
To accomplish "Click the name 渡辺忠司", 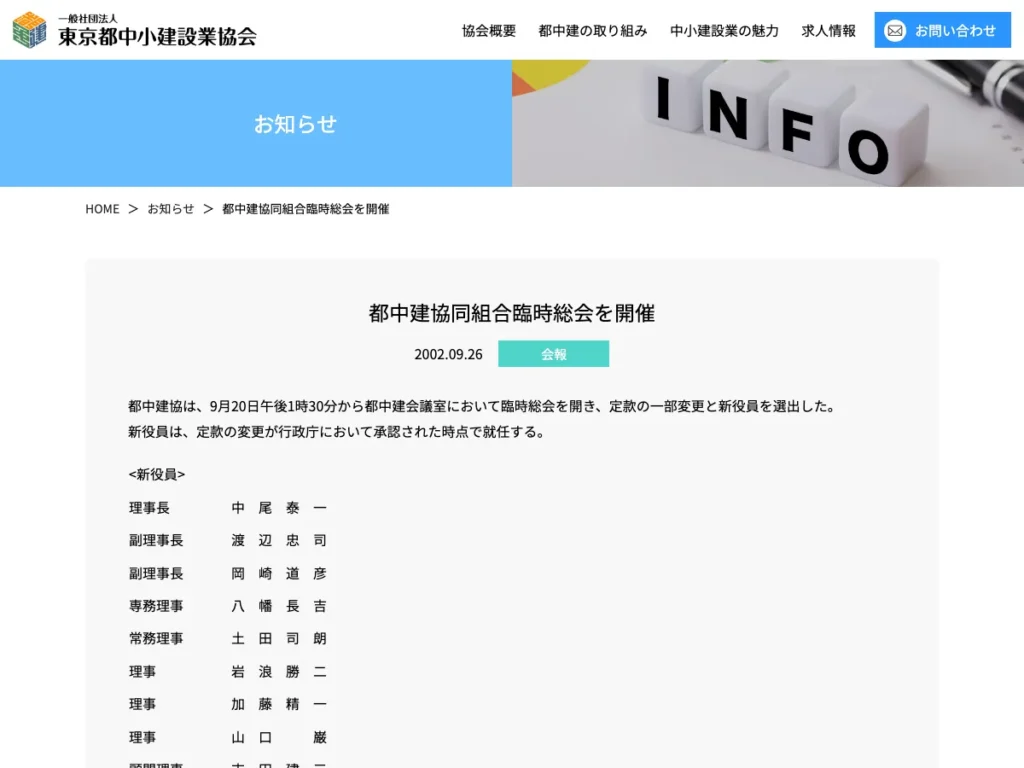I will coord(279,541).
